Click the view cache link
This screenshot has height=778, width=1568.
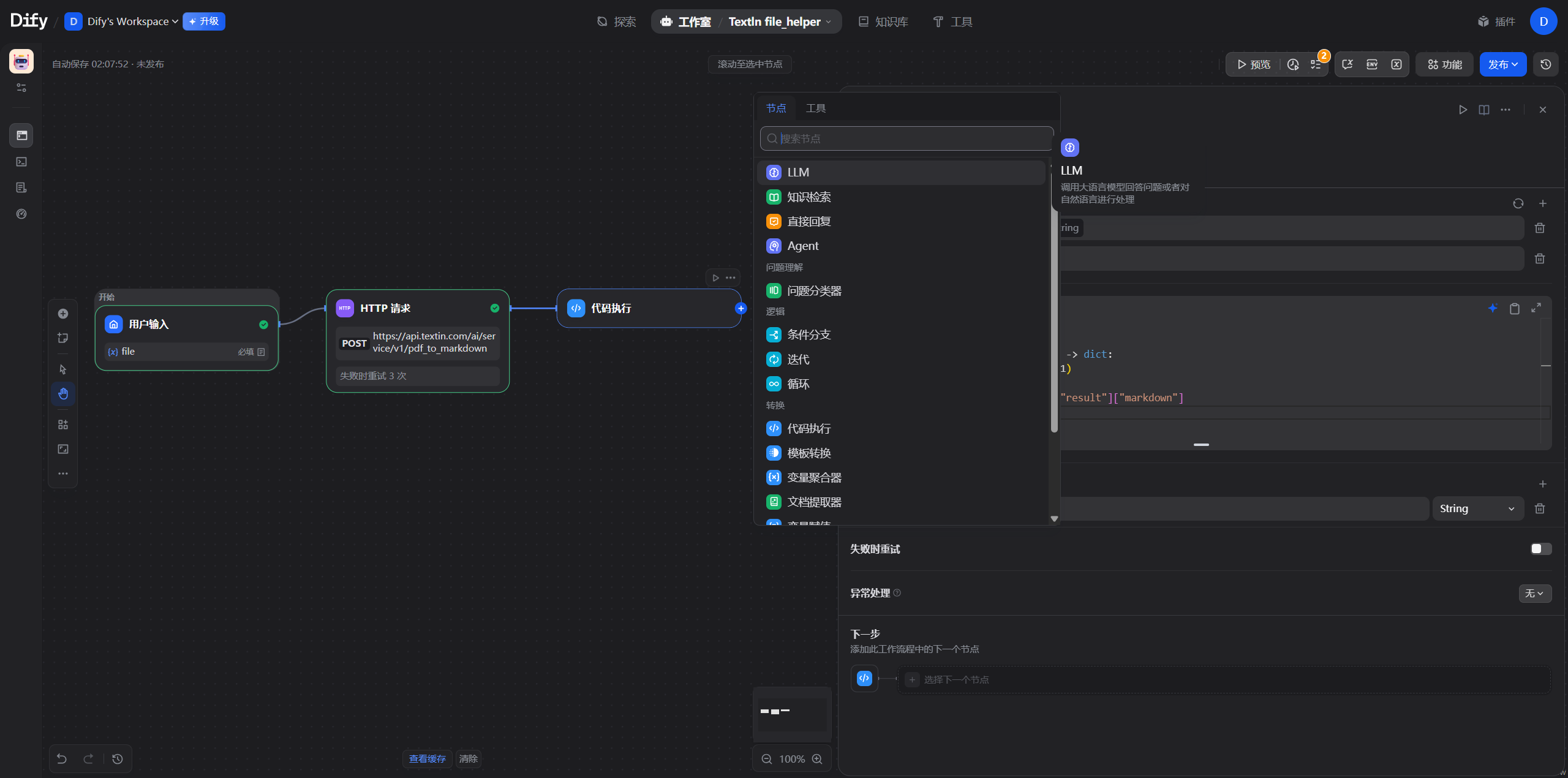[x=427, y=759]
